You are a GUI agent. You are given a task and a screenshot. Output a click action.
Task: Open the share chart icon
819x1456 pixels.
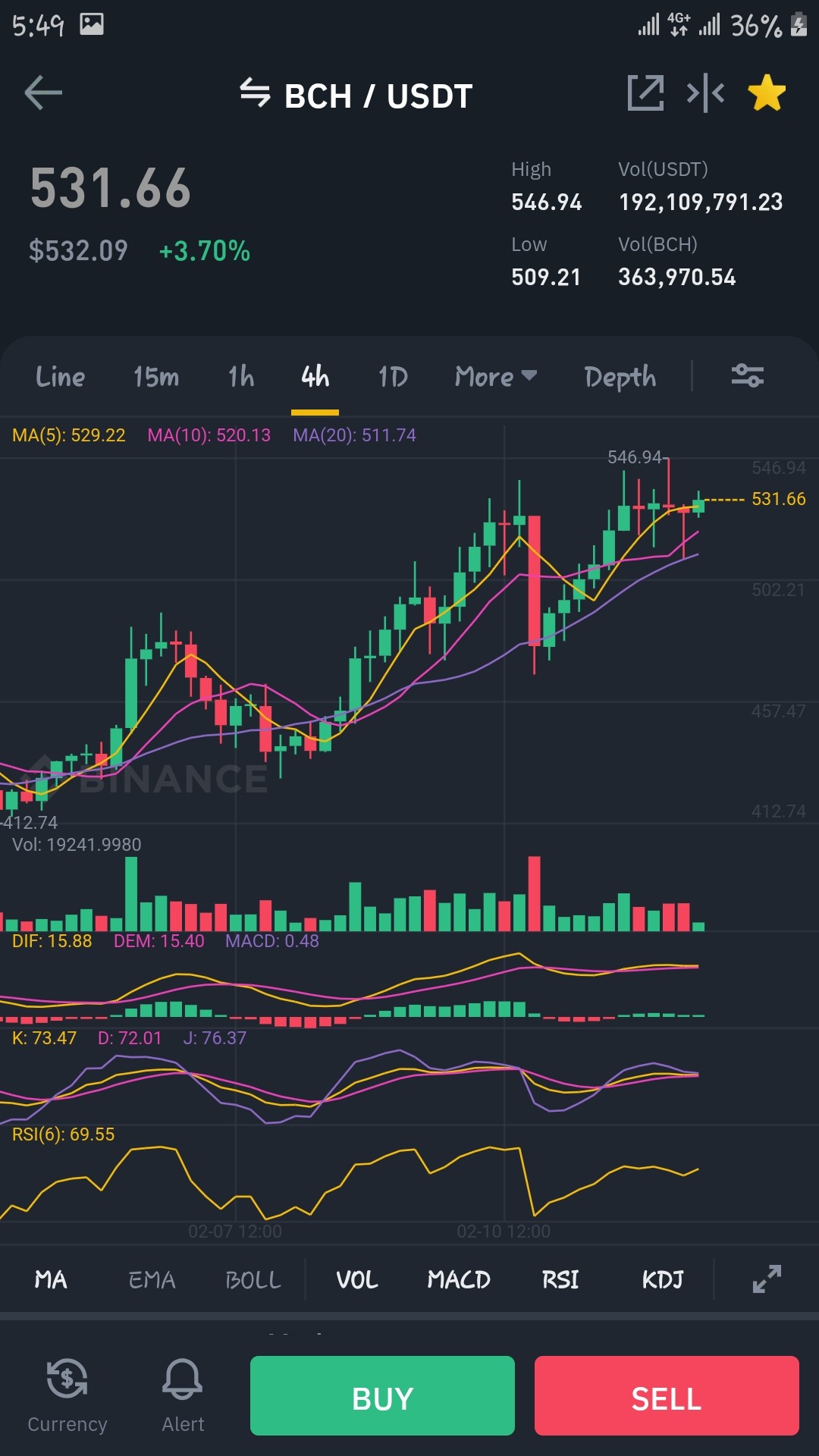(645, 93)
